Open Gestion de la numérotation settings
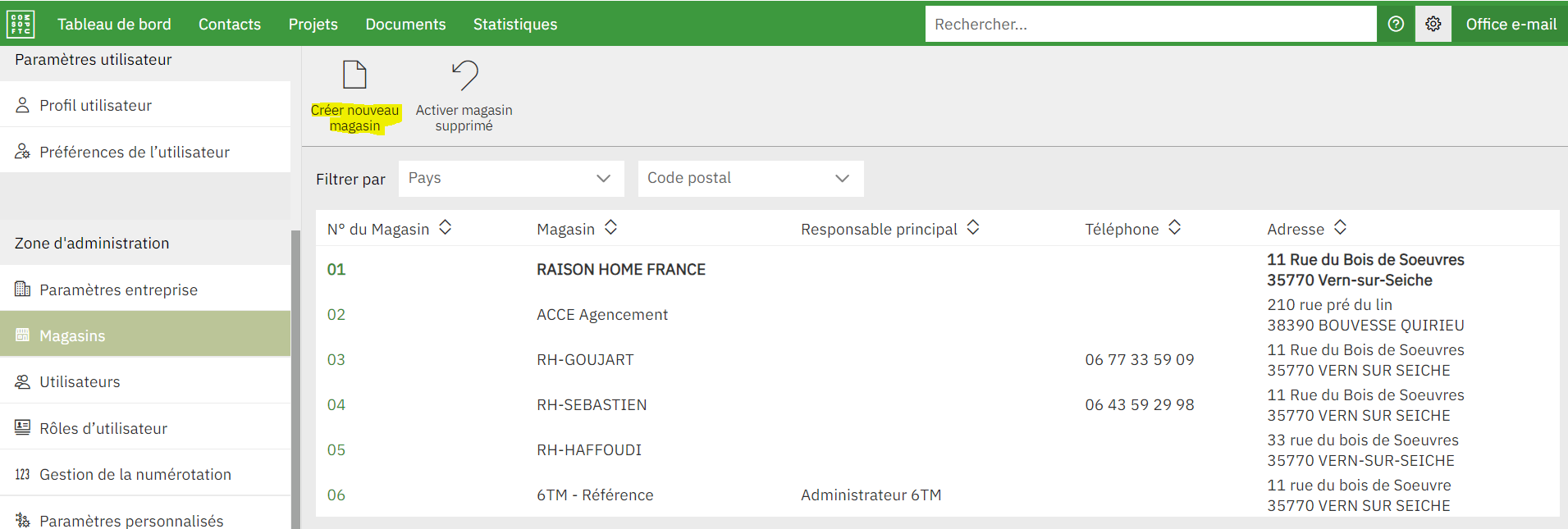The height and width of the screenshot is (529, 1568). (135, 474)
